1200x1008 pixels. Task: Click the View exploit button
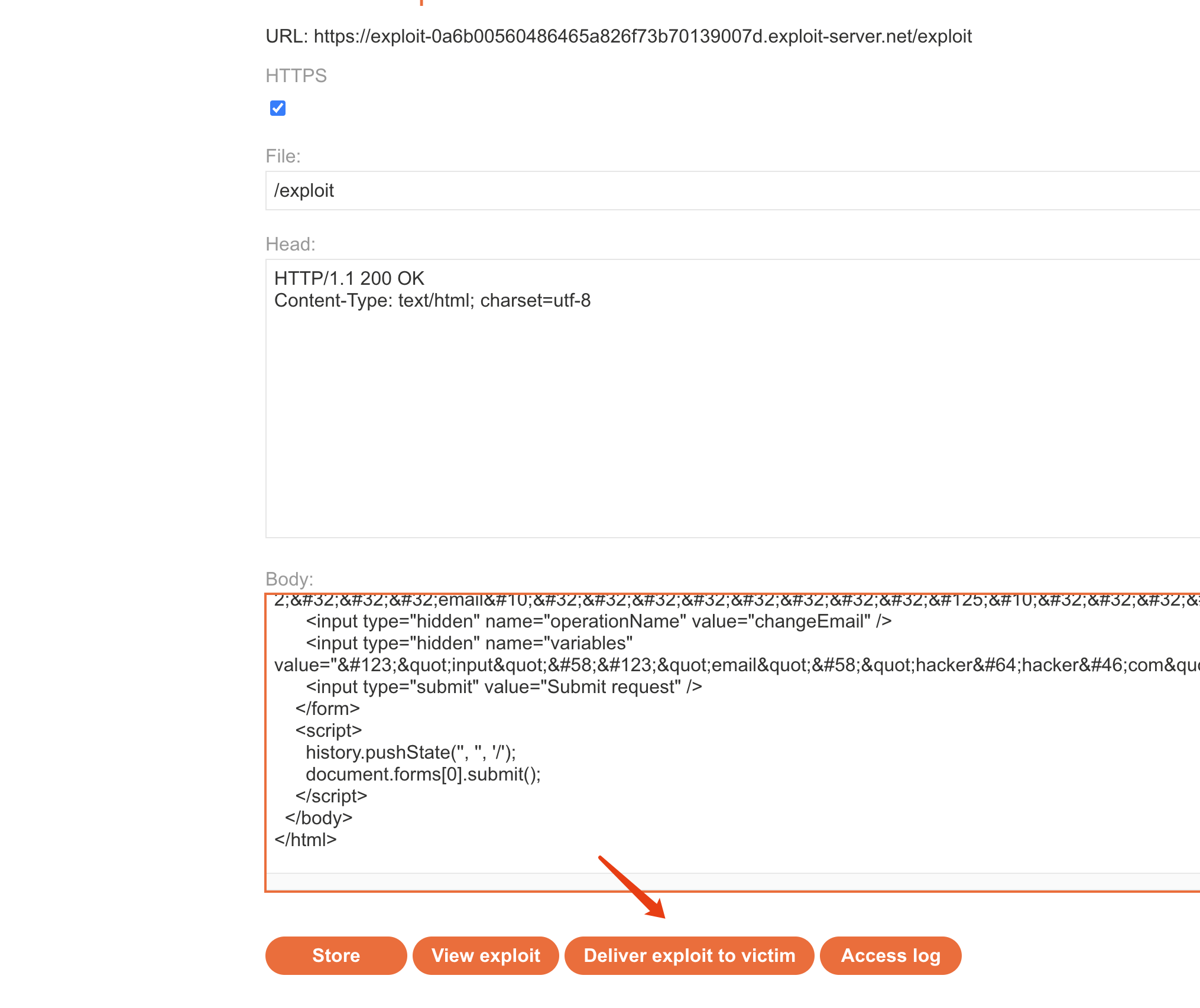tap(485, 955)
